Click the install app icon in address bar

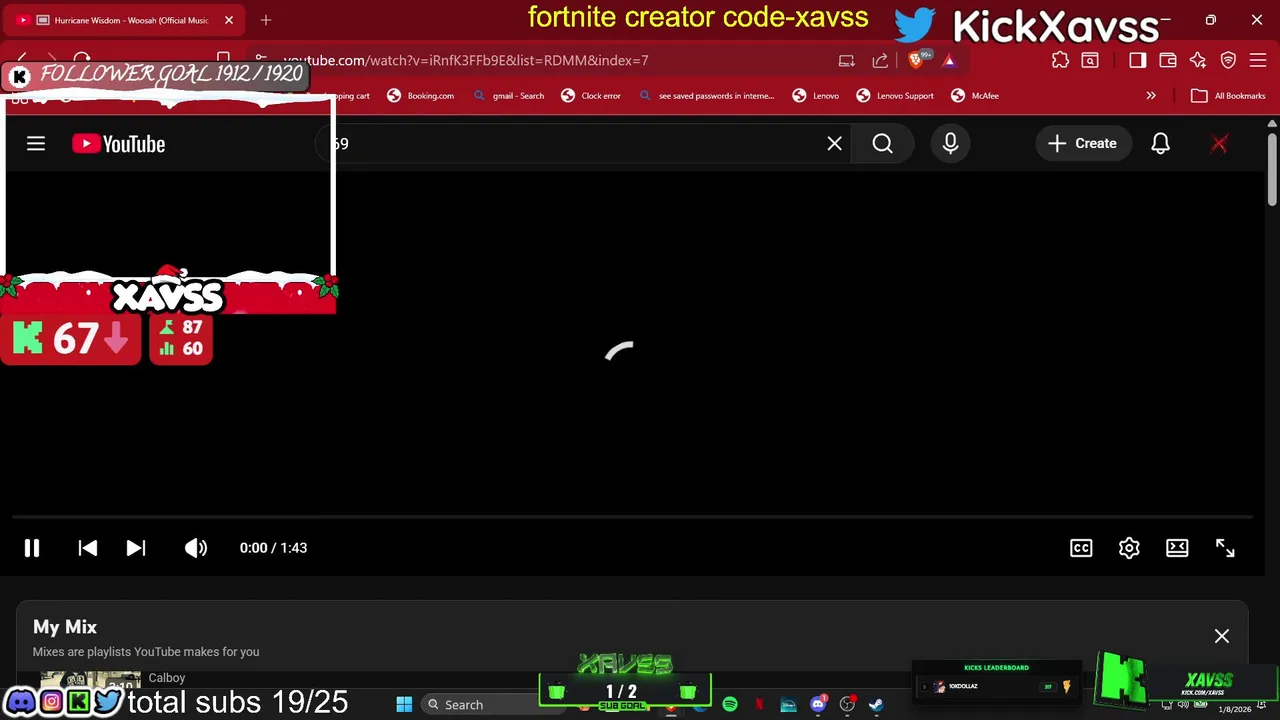coord(846,61)
